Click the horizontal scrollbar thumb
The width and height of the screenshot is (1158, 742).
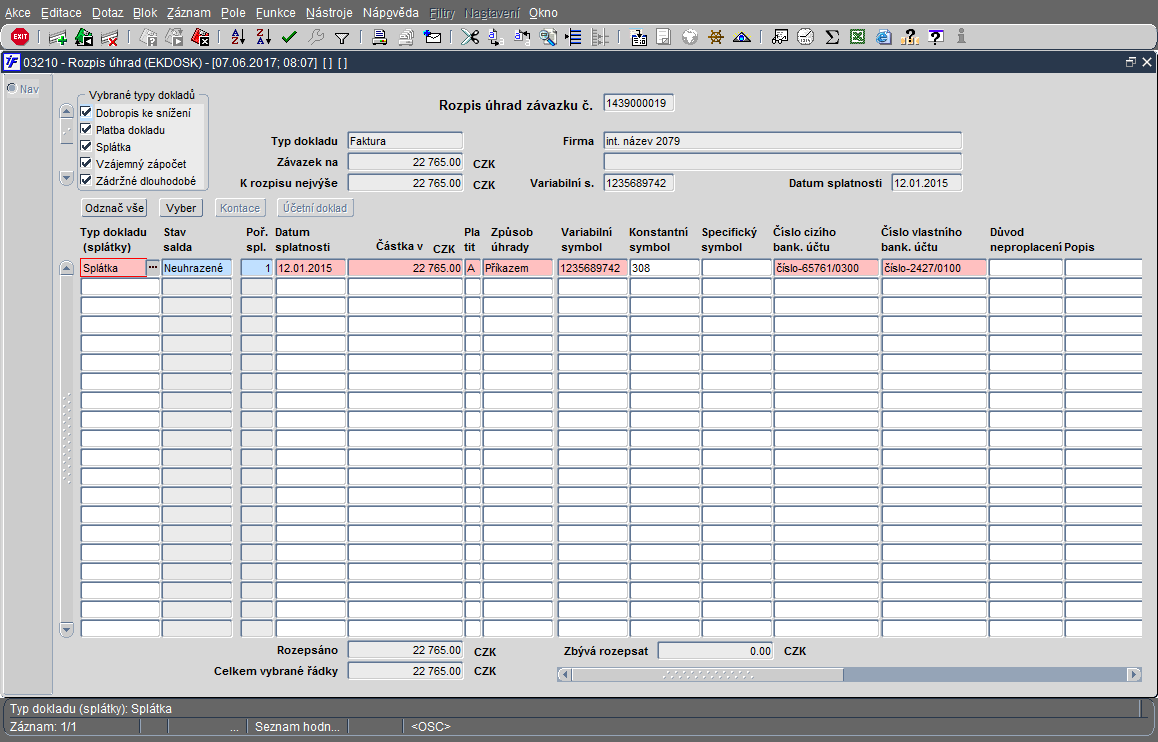tap(708, 674)
